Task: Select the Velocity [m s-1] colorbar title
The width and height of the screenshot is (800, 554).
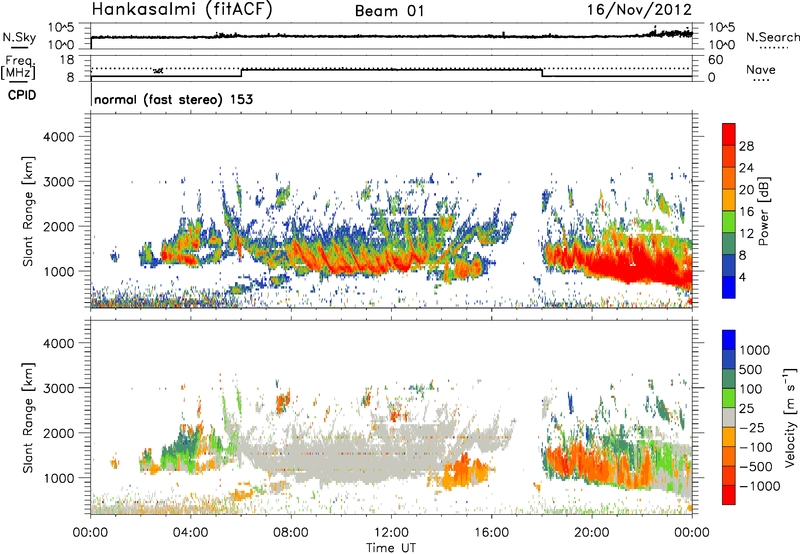Action: [789, 417]
